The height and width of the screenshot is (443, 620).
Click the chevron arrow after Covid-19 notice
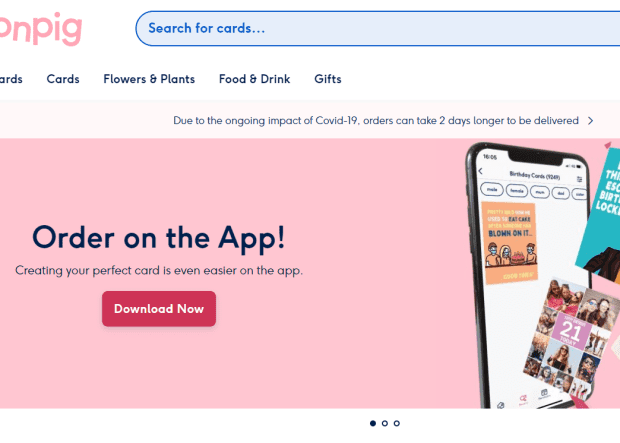[590, 121]
